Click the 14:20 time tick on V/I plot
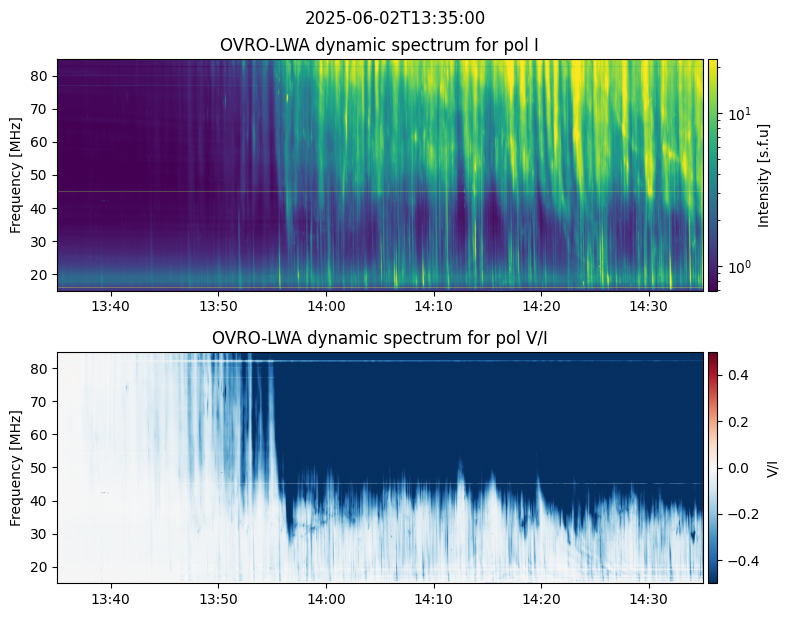Viewport: 790px width, 617px height. coord(541,597)
